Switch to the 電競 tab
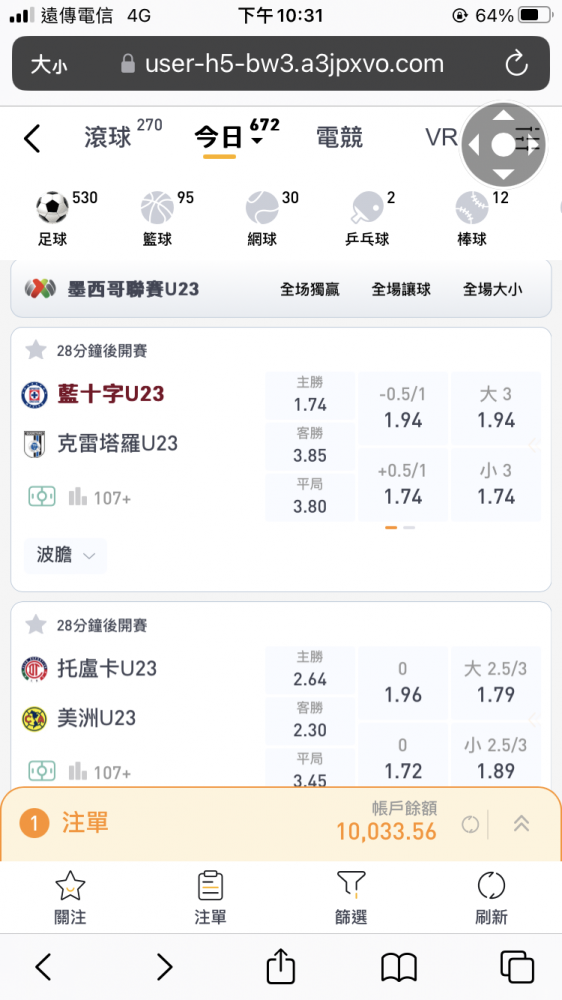This screenshot has height=1000, width=562. coord(339,138)
